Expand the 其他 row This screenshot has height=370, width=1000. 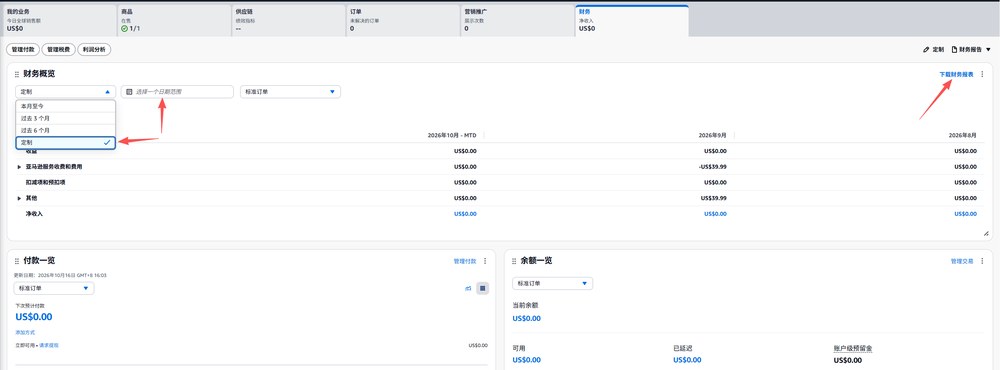click(x=19, y=198)
